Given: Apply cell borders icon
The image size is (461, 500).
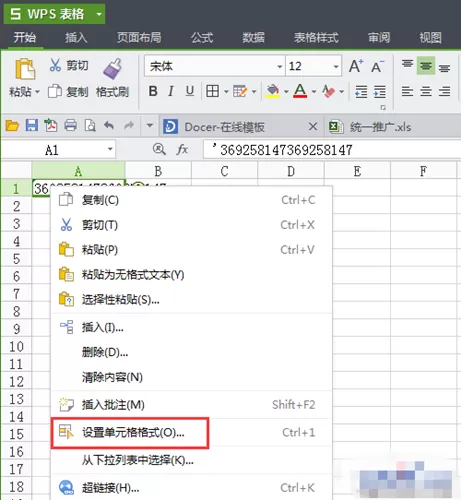Looking at the screenshot, I should pyautogui.click(x=212, y=91).
